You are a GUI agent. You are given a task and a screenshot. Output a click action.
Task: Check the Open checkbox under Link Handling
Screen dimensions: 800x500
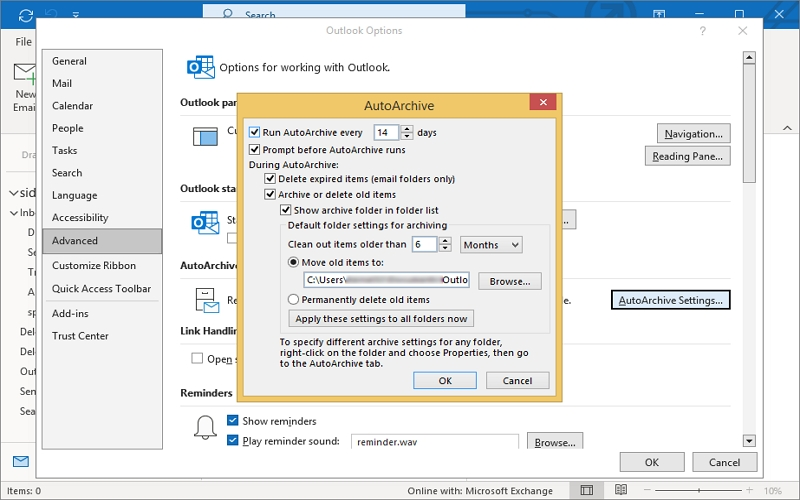(x=197, y=358)
